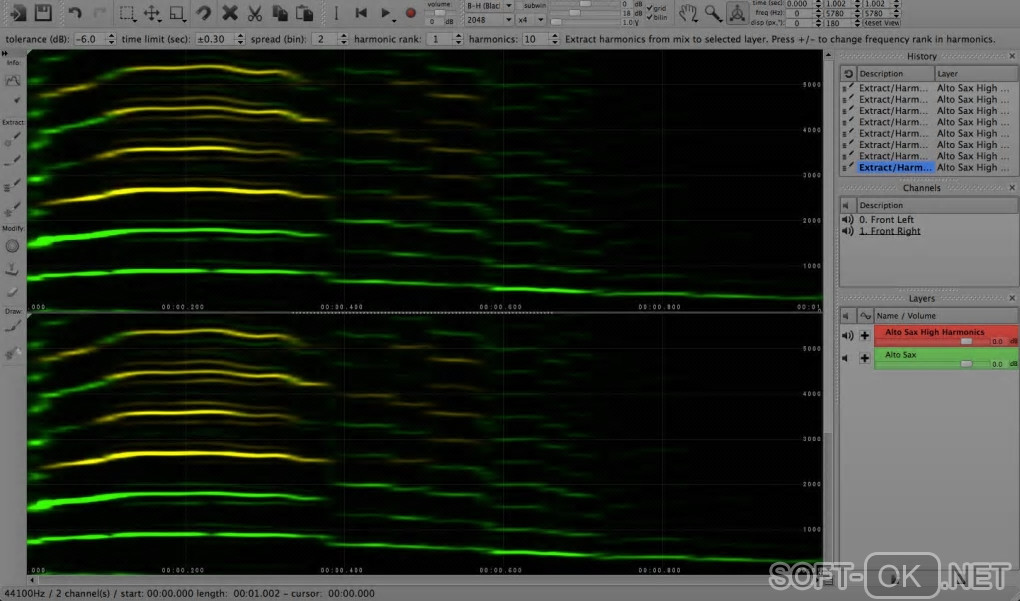The image size is (1020, 601).
Task: Select the magnifier zoom tool
Action: [712, 13]
